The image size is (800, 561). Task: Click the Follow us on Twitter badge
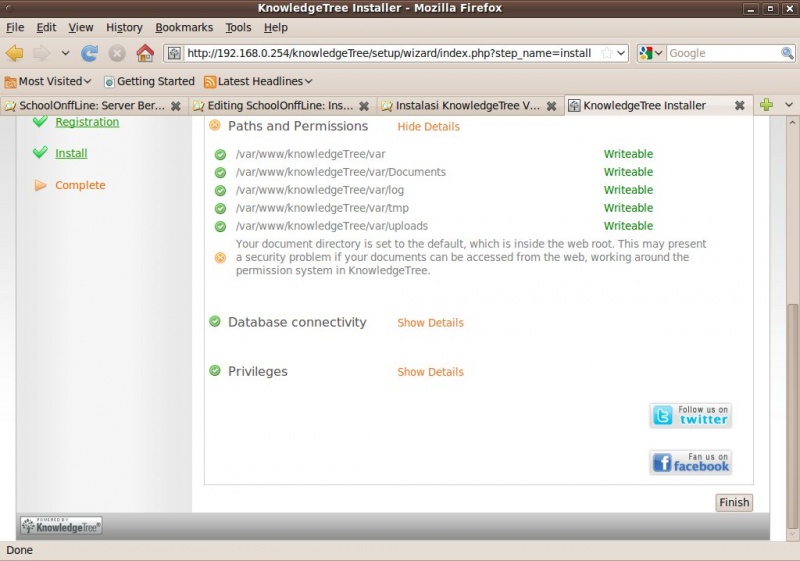(x=690, y=415)
